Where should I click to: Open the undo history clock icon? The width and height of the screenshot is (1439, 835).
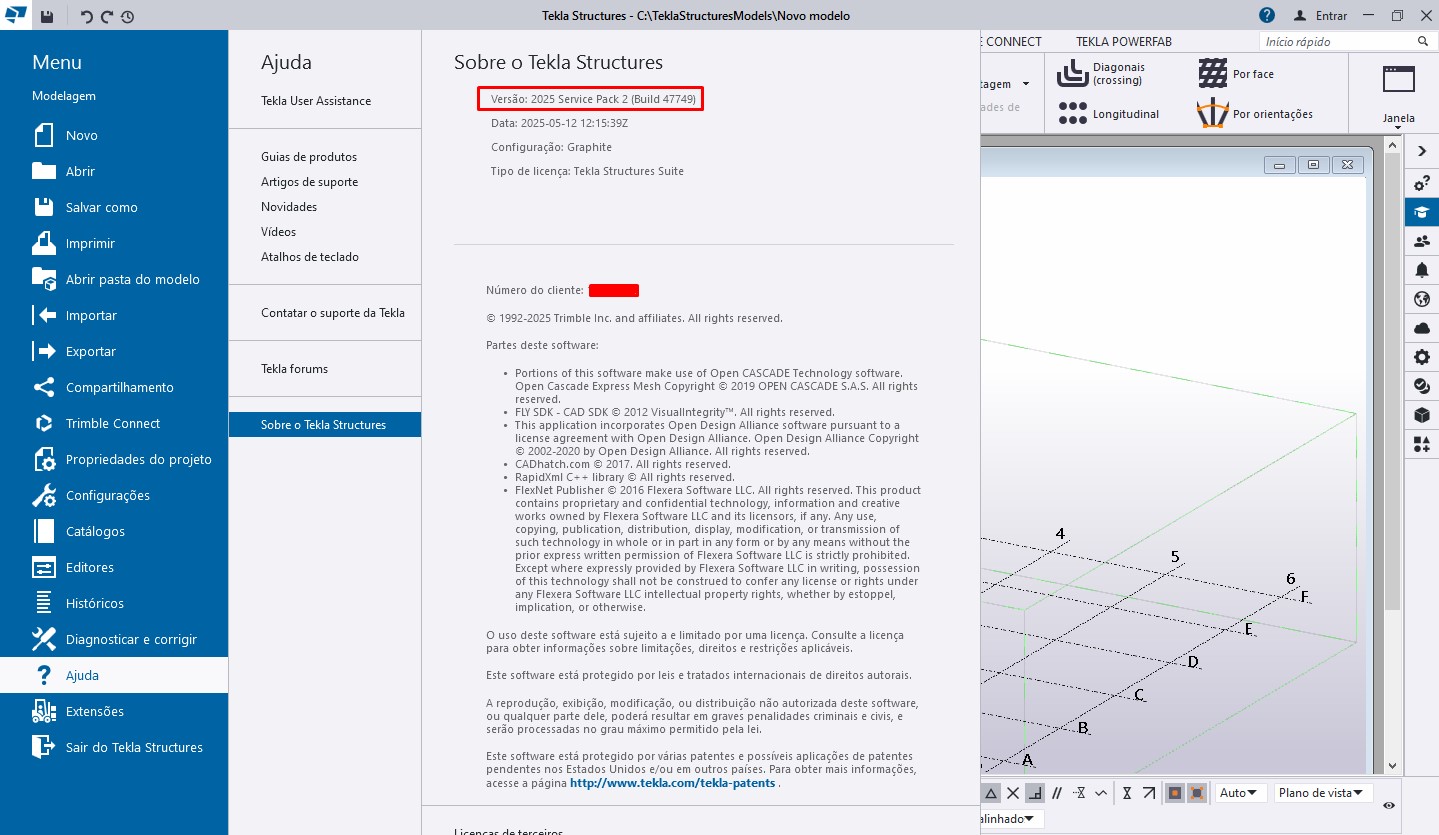[x=127, y=16]
